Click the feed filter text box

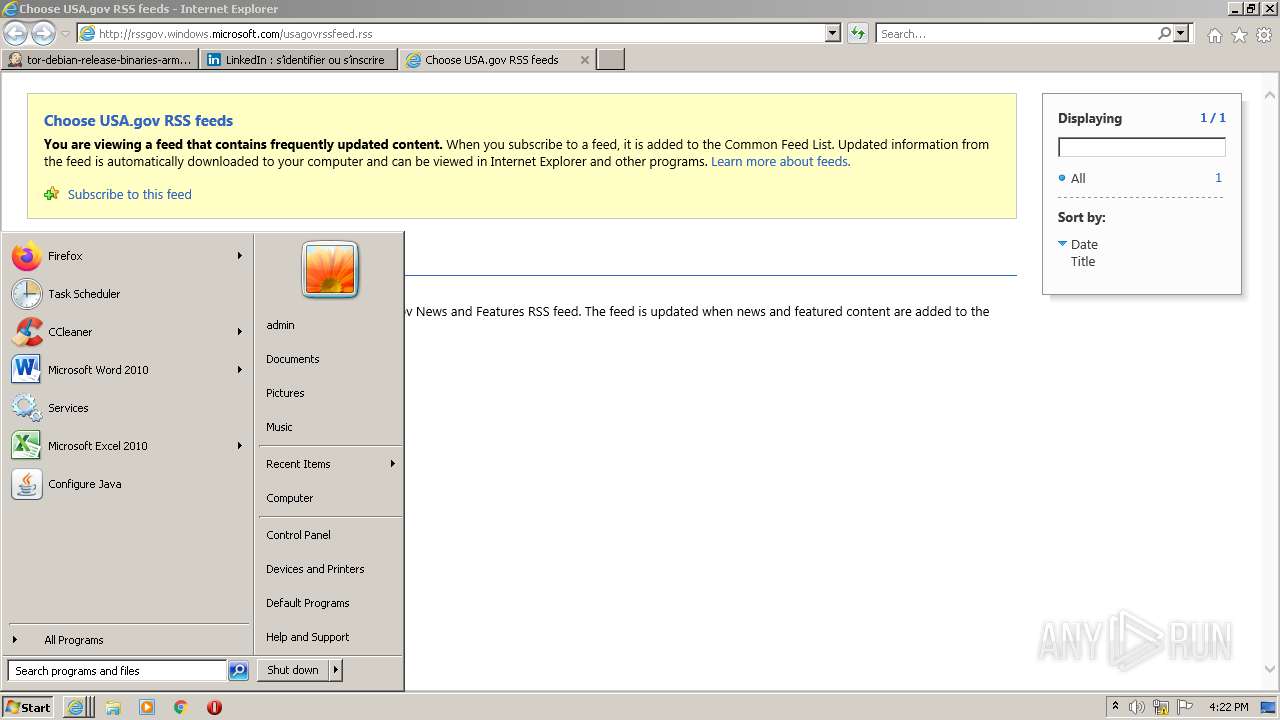pyautogui.click(x=1141, y=147)
